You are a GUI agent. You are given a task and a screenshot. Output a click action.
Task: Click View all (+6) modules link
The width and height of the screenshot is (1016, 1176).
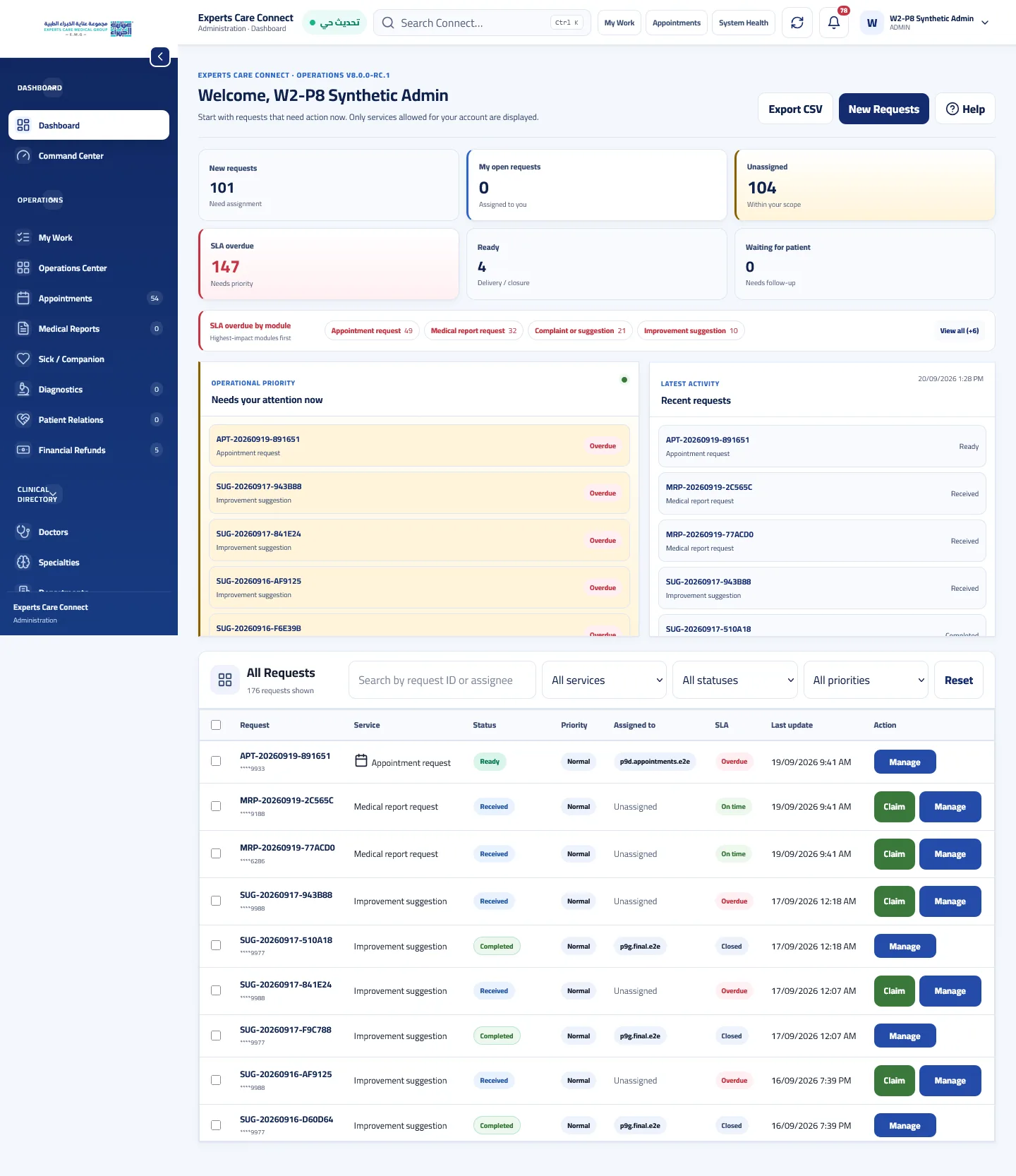[x=959, y=330]
